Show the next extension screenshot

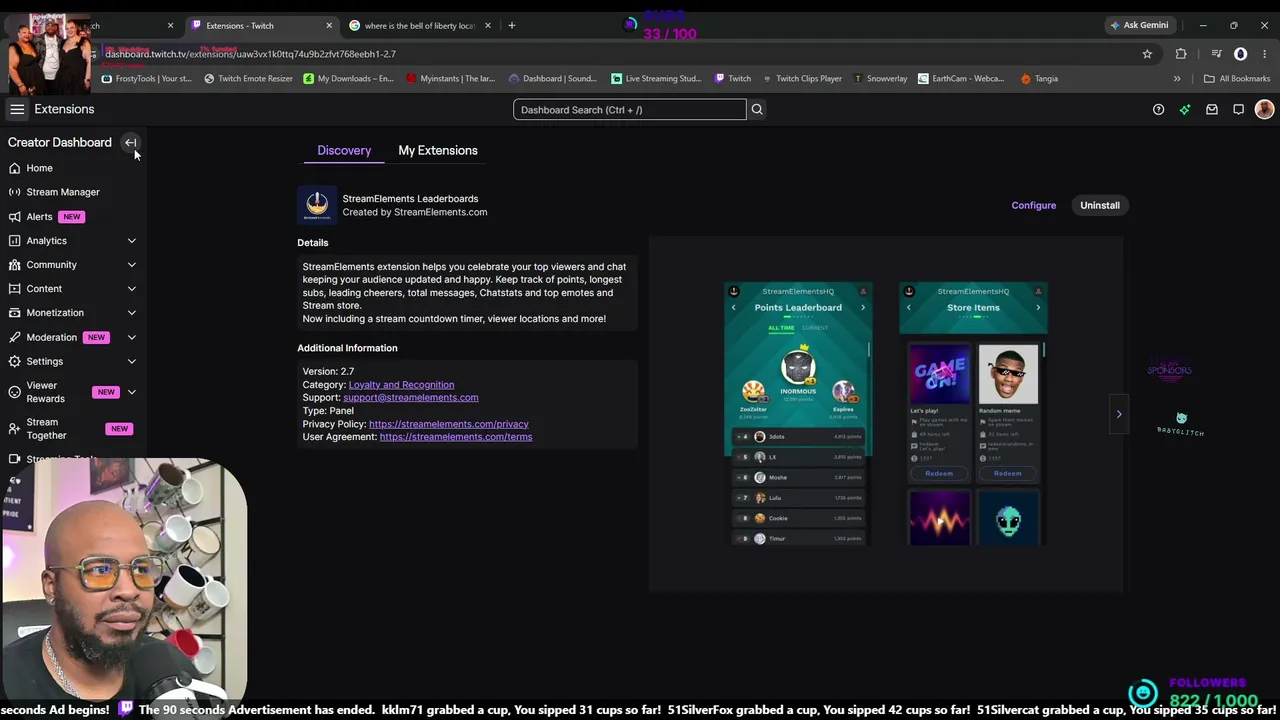(x=1119, y=414)
